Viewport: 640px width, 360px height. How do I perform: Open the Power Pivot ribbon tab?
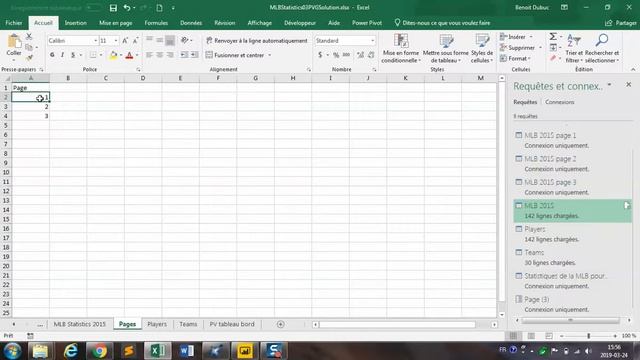[x=367, y=23]
